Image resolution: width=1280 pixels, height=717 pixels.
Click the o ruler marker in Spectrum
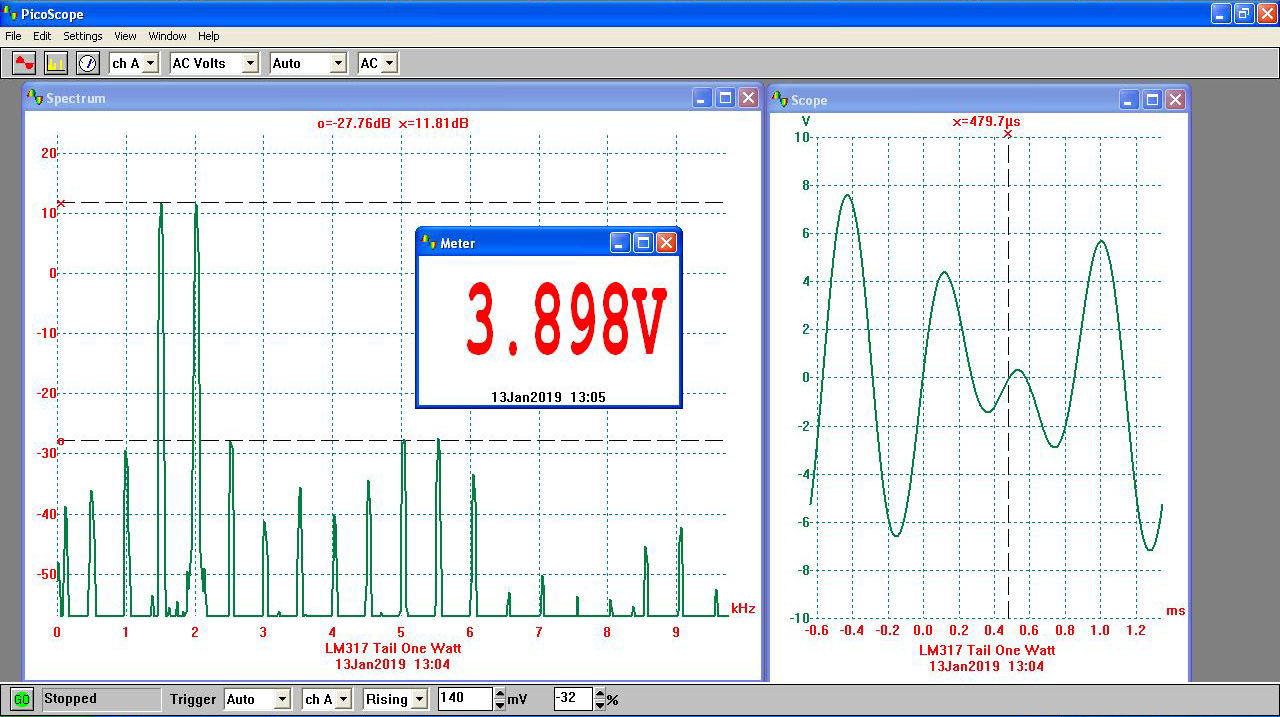coord(61,441)
